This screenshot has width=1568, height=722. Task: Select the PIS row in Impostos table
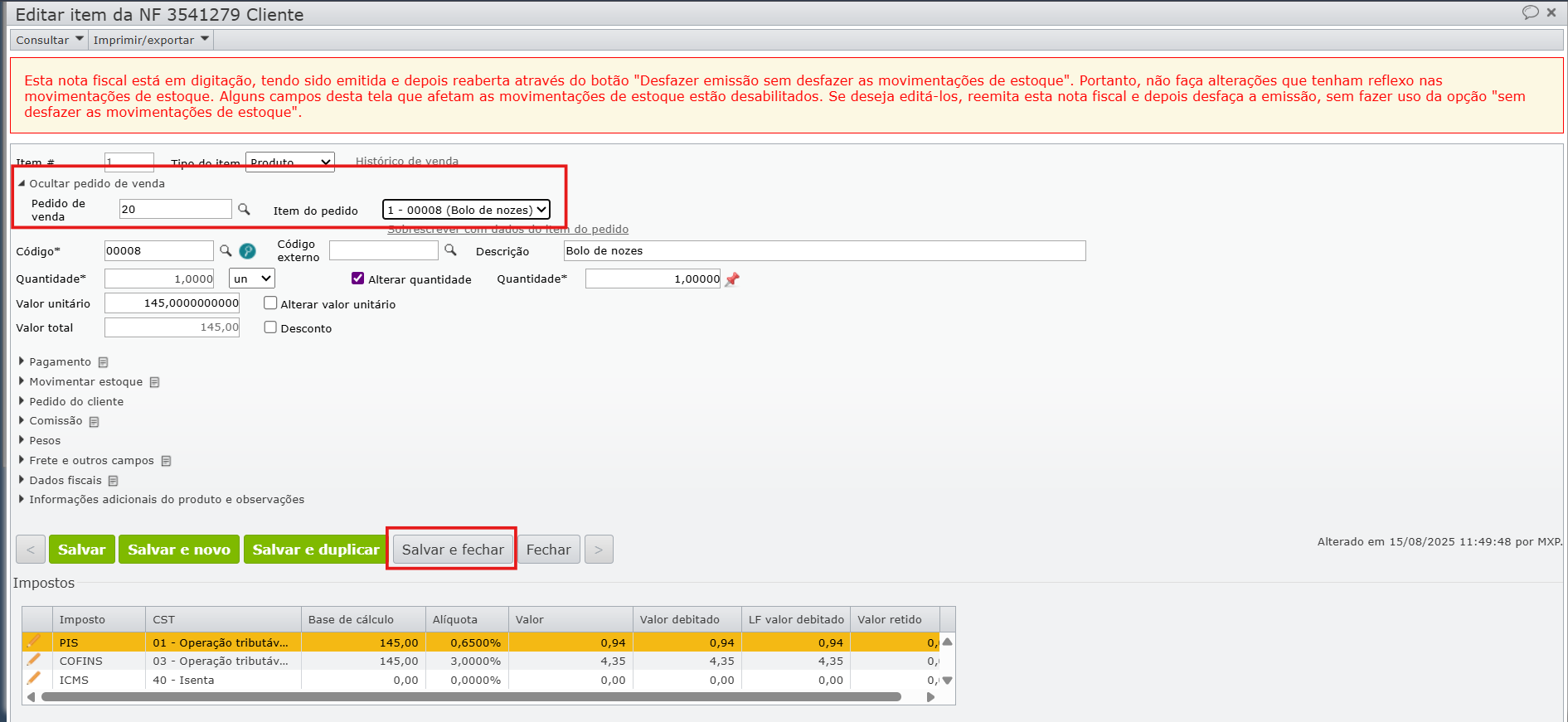pyautogui.click(x=481, y=642)
